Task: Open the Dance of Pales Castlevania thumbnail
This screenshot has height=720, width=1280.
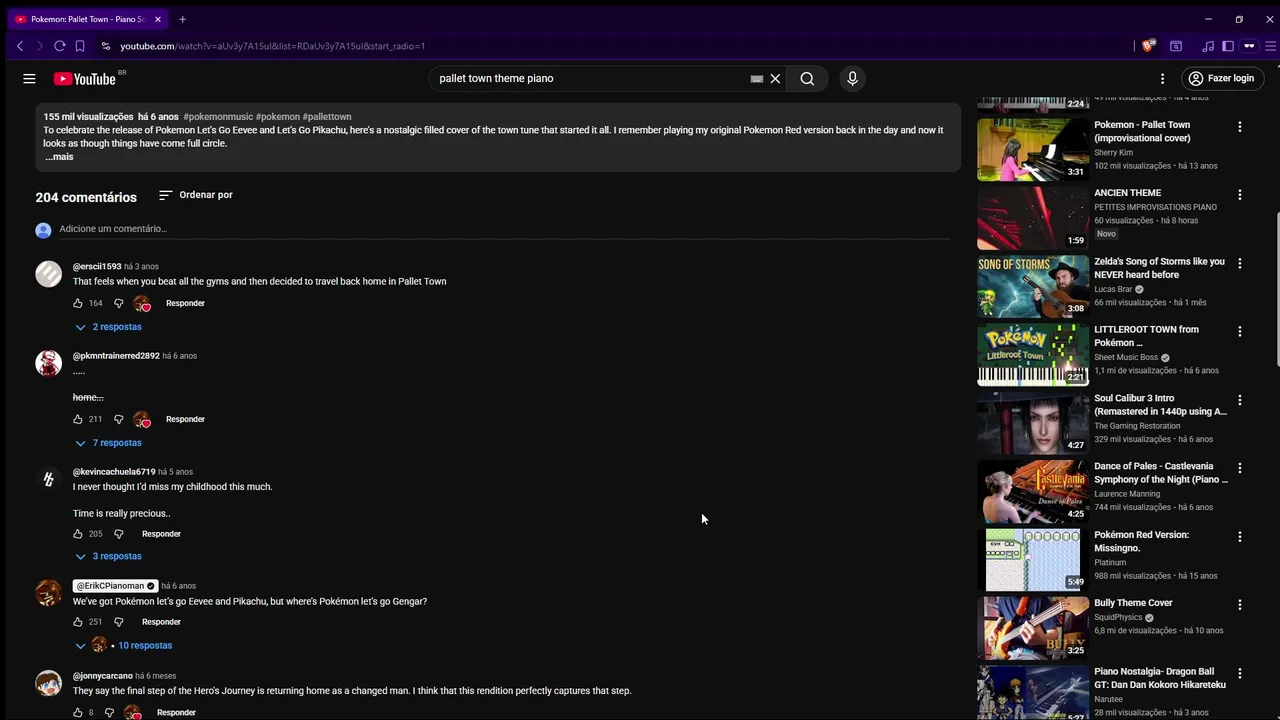Action: (1033, 491)
